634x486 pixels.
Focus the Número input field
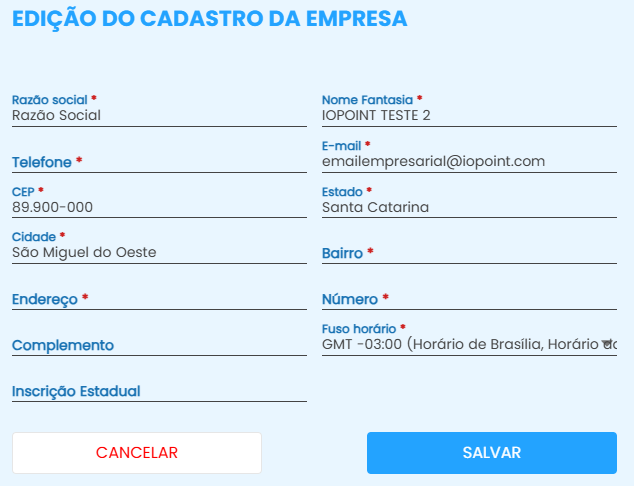[x=469, y=299]
